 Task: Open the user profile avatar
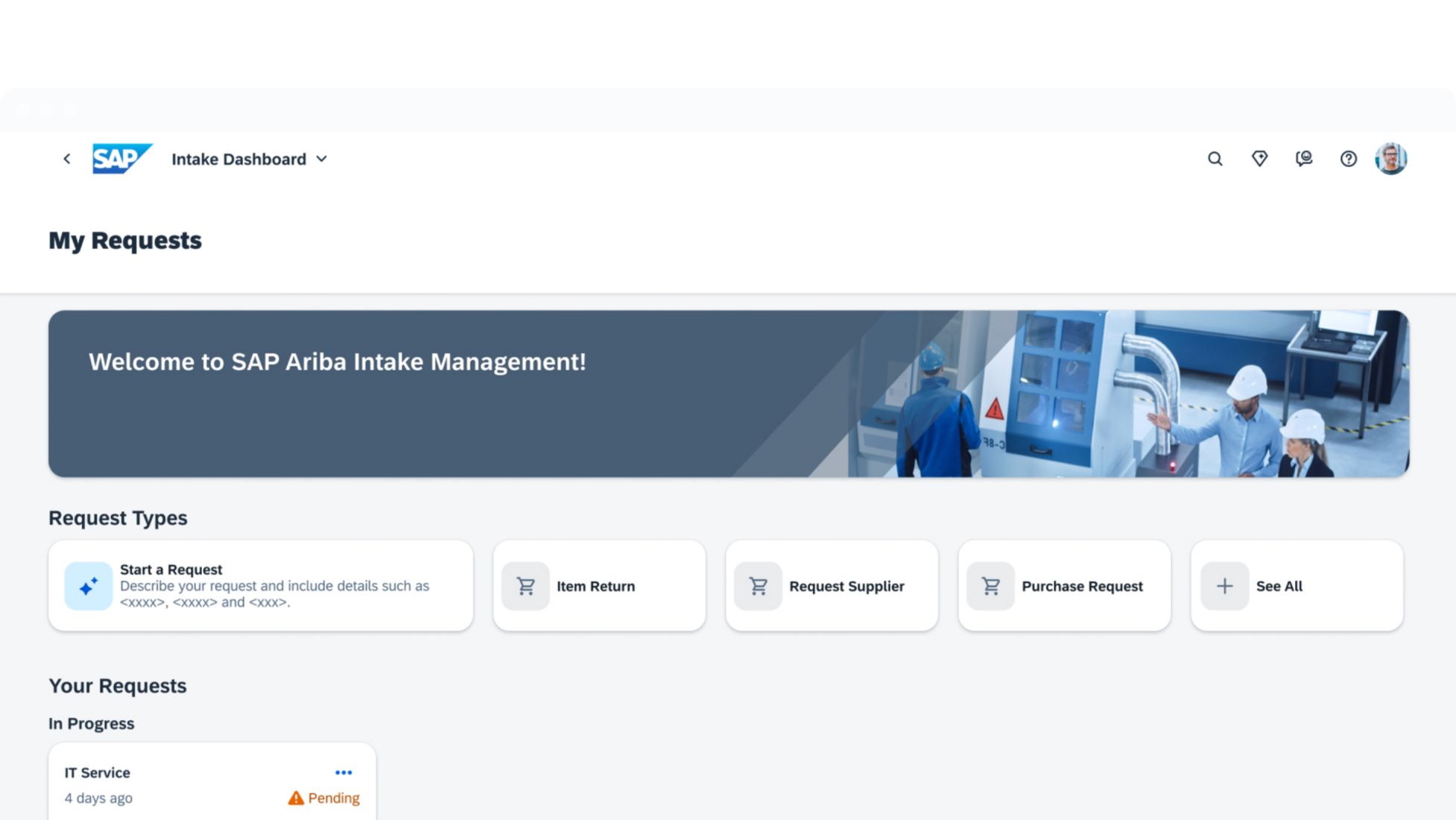(x=1390, y=159)
